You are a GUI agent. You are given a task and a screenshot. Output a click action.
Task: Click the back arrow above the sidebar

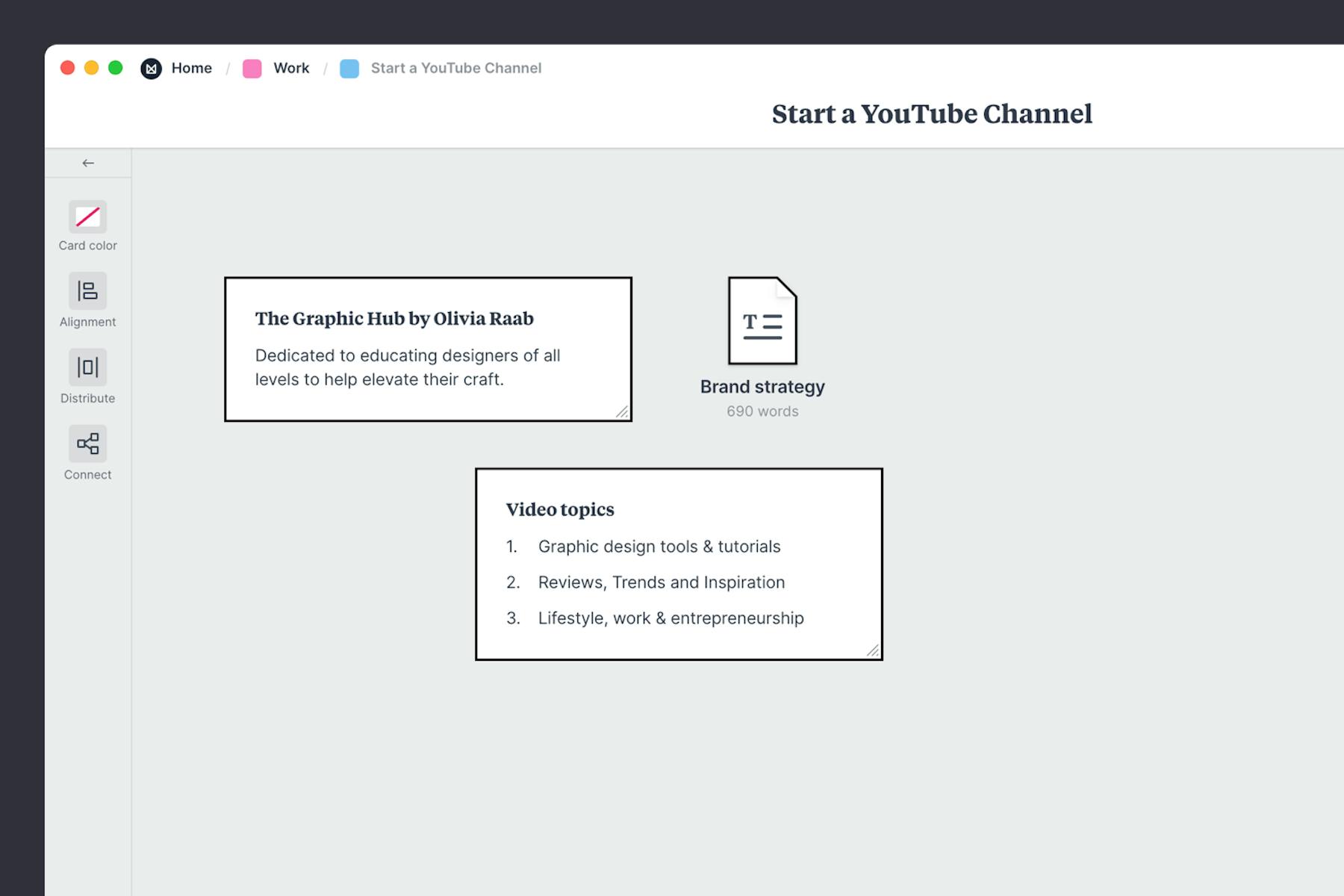click(87, 162)
